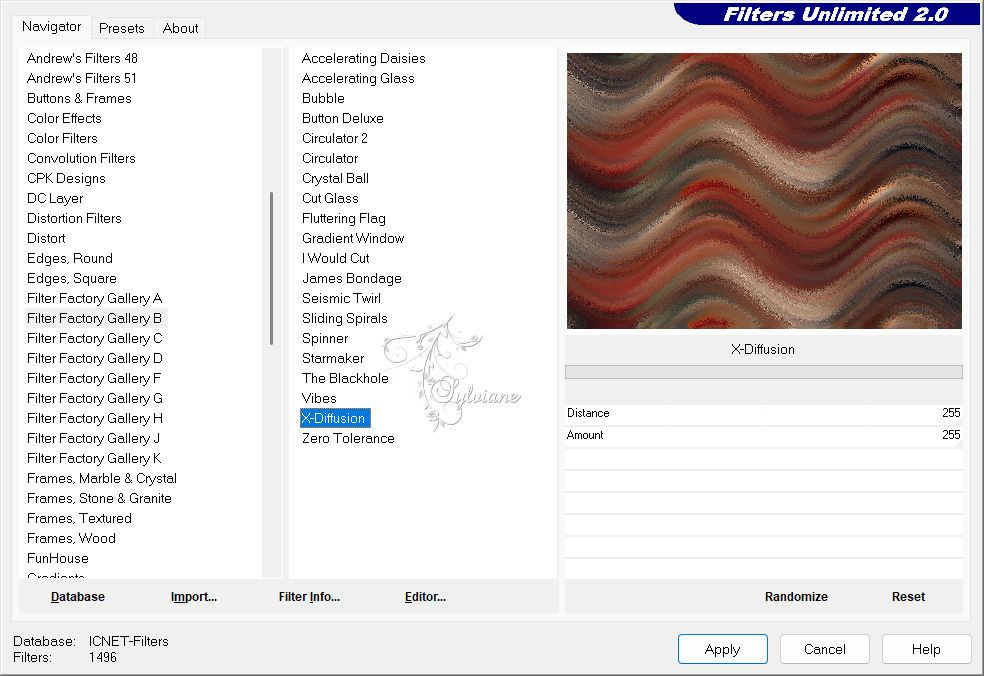Screen dimensions: 984x676
Task: Select Andrew's Filters 48 category
Action: (x=82, y=58)
